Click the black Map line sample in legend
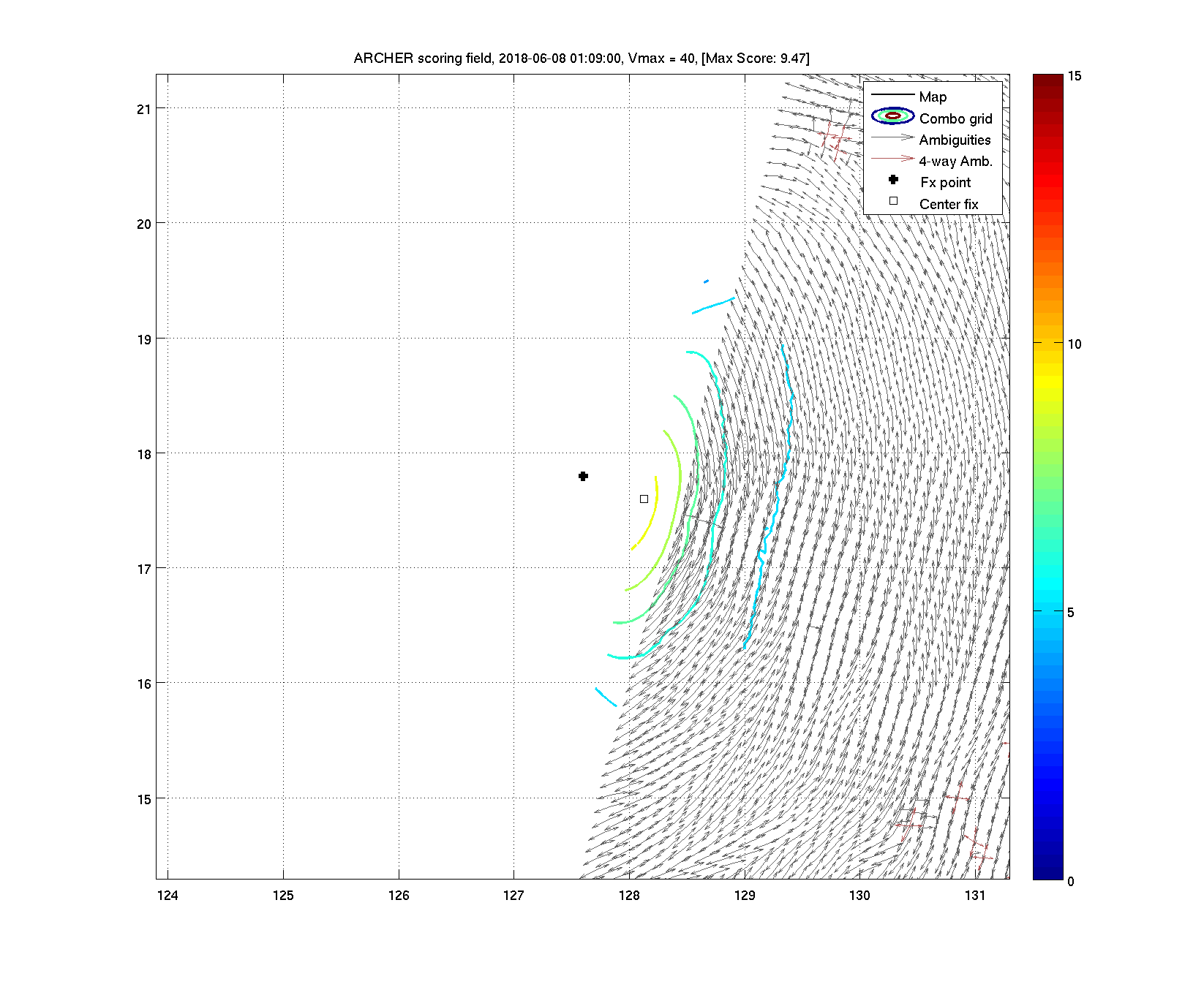The height and width of the screenshot is (987, 1204). pos(892,95)
